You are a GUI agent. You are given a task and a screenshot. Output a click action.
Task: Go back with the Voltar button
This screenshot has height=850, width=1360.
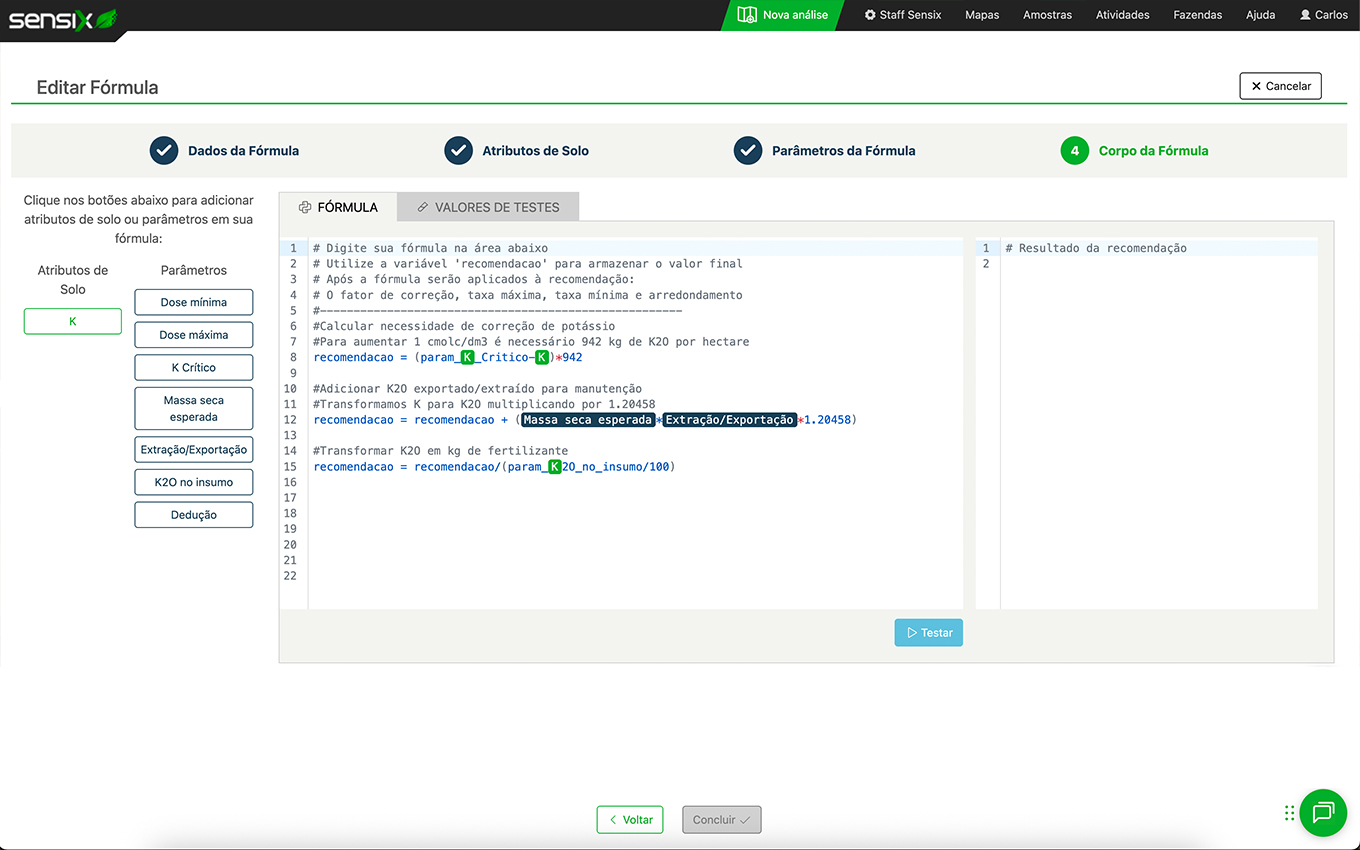pyautogui.click(x=630, y=820)
